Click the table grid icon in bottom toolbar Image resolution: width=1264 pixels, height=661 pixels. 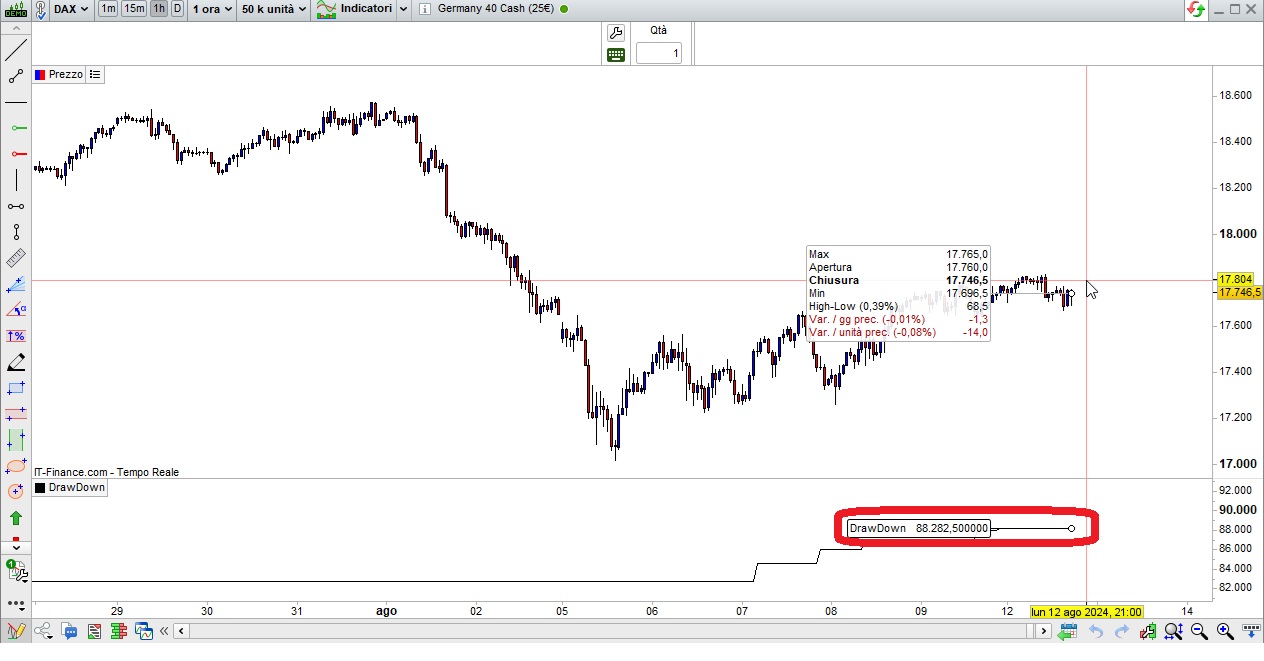click(x=118, y=631)
